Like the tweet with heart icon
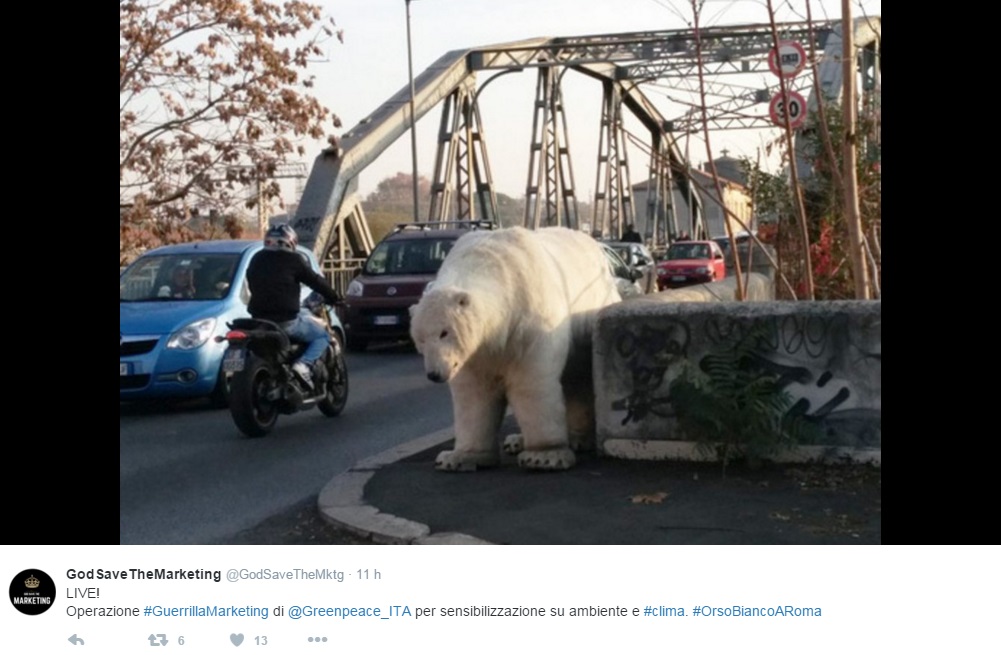 (x=237, y=640)
